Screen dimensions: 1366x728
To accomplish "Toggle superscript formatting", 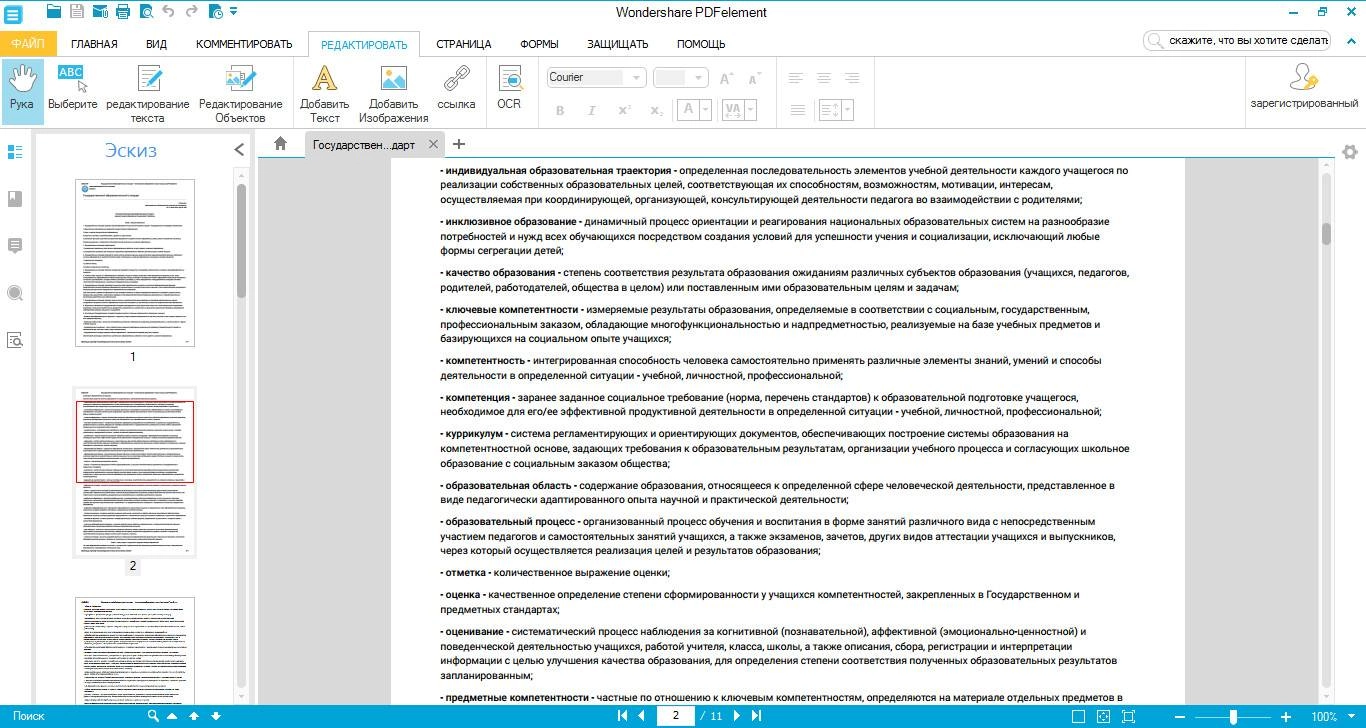I will point(624,110).
